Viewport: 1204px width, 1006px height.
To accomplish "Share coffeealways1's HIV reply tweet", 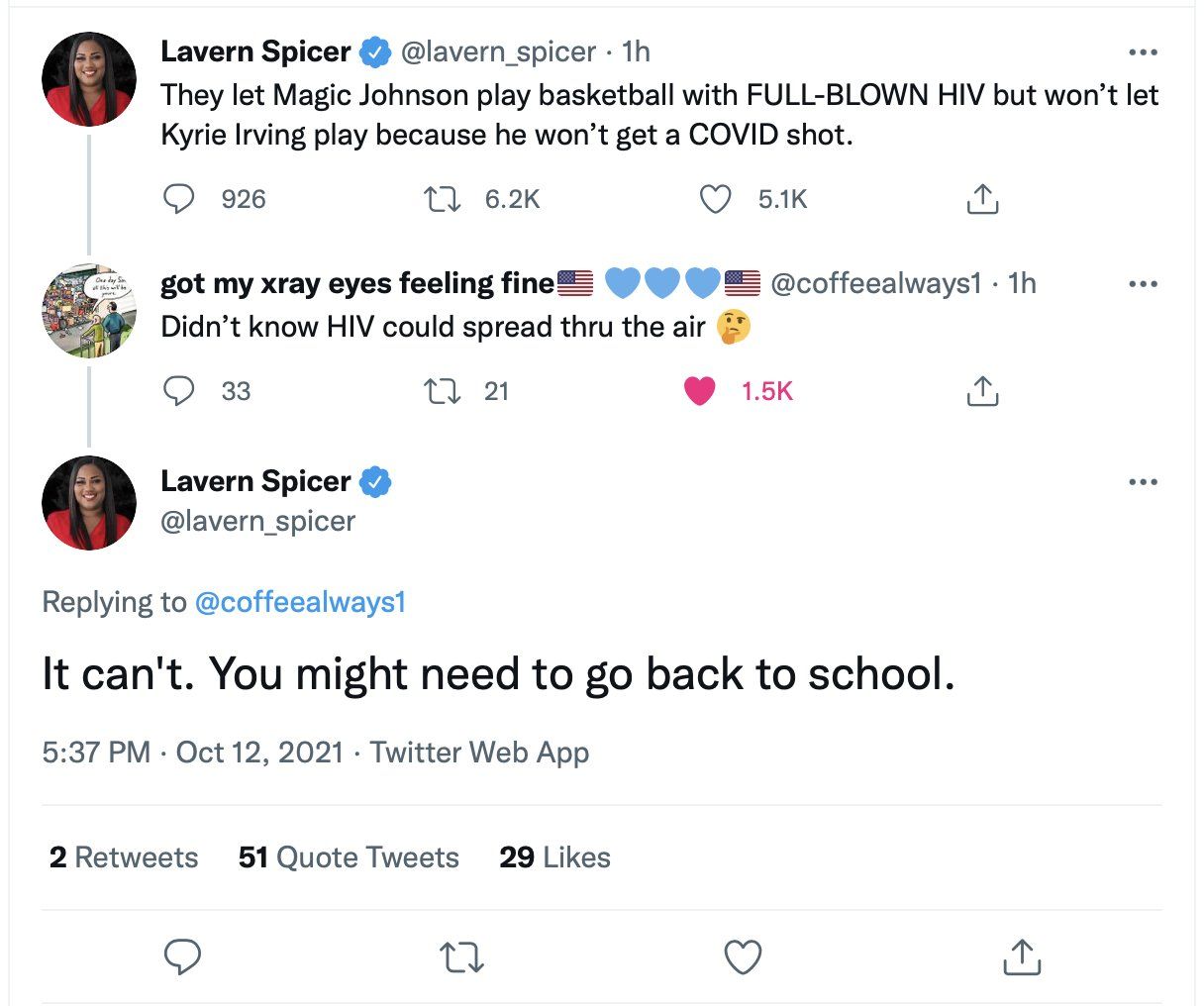I will click(982, 390).
